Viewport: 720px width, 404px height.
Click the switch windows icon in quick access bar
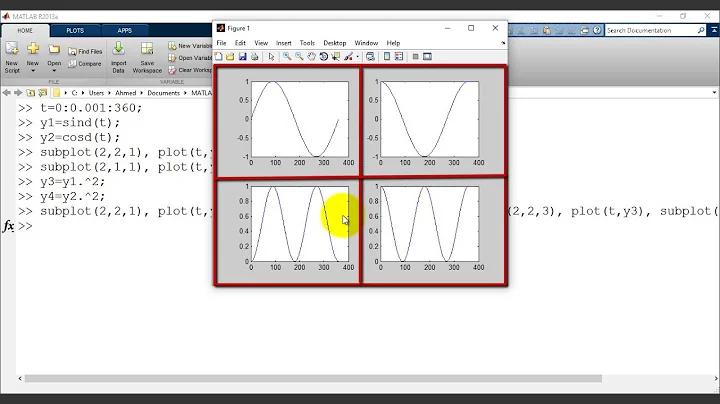(x=584, y=30)
